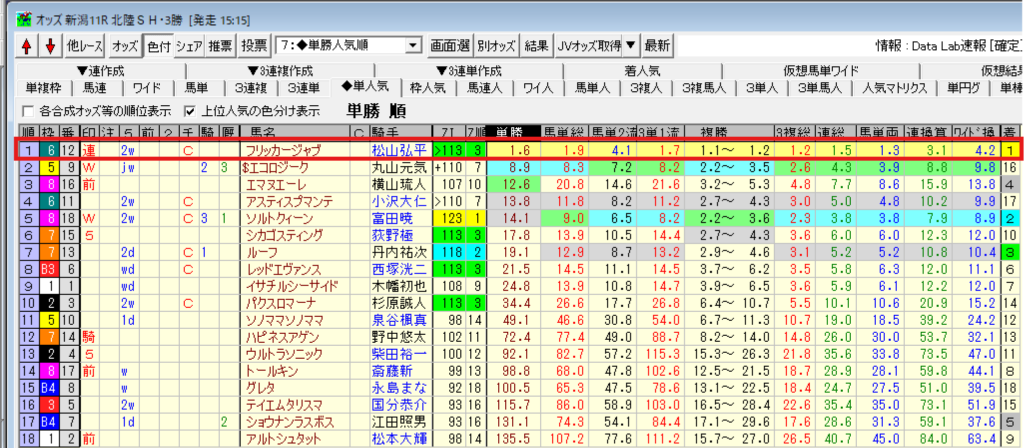Click the 画面選 toolbar button
The height and width of the screenshot is (448, 1024).
(450, 45)
